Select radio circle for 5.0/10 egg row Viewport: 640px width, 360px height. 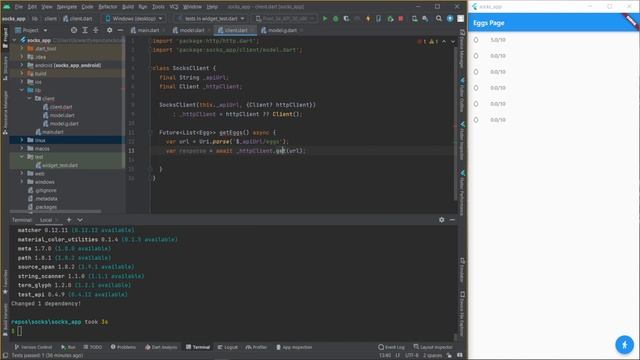(476, 40)
